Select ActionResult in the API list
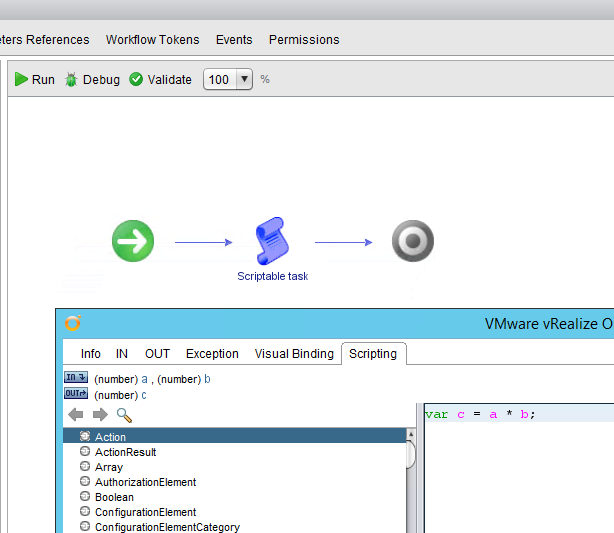This screenshot has height=533, width=614. coord(126,452)
